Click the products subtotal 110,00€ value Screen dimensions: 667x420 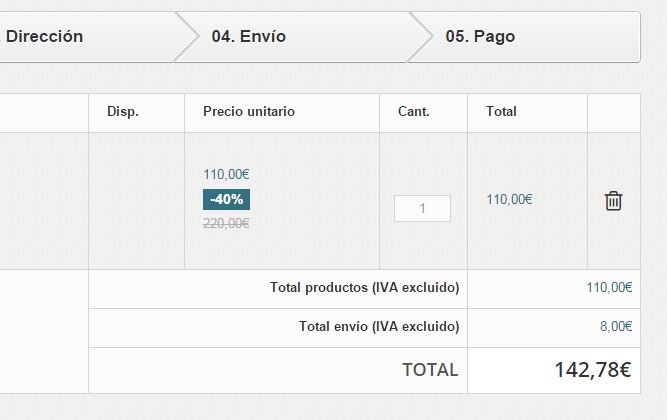click(x=609, y=288)
